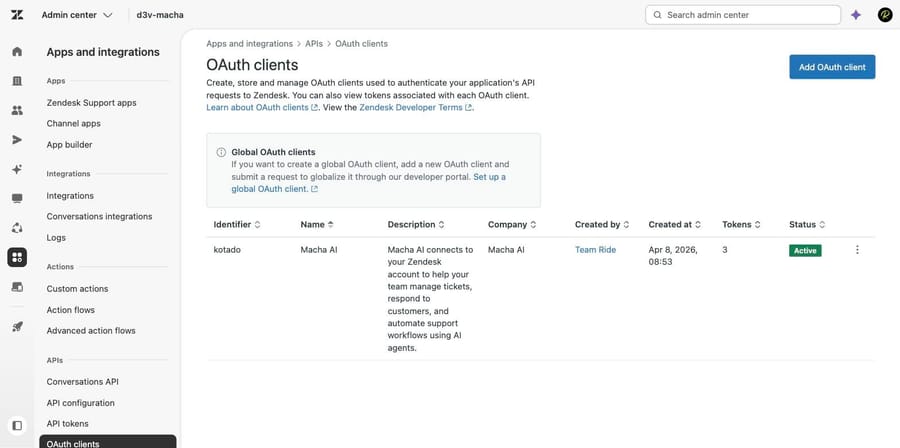This screenshot has width=900, height=448.
Task: Select OAuth clients menu item
Action: click(108, 442)
